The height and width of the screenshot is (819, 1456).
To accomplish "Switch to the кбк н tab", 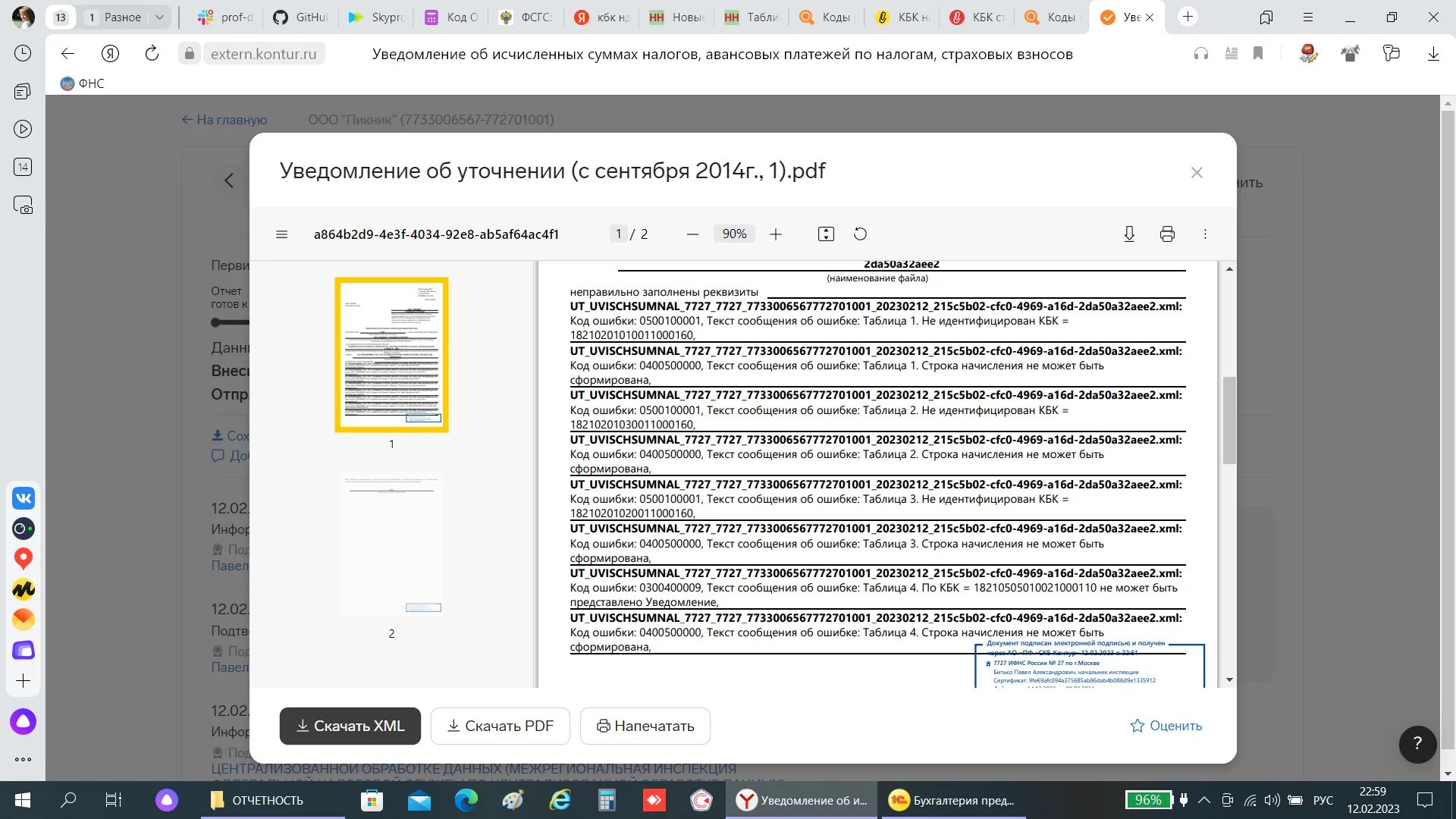I will coord(603,17).
